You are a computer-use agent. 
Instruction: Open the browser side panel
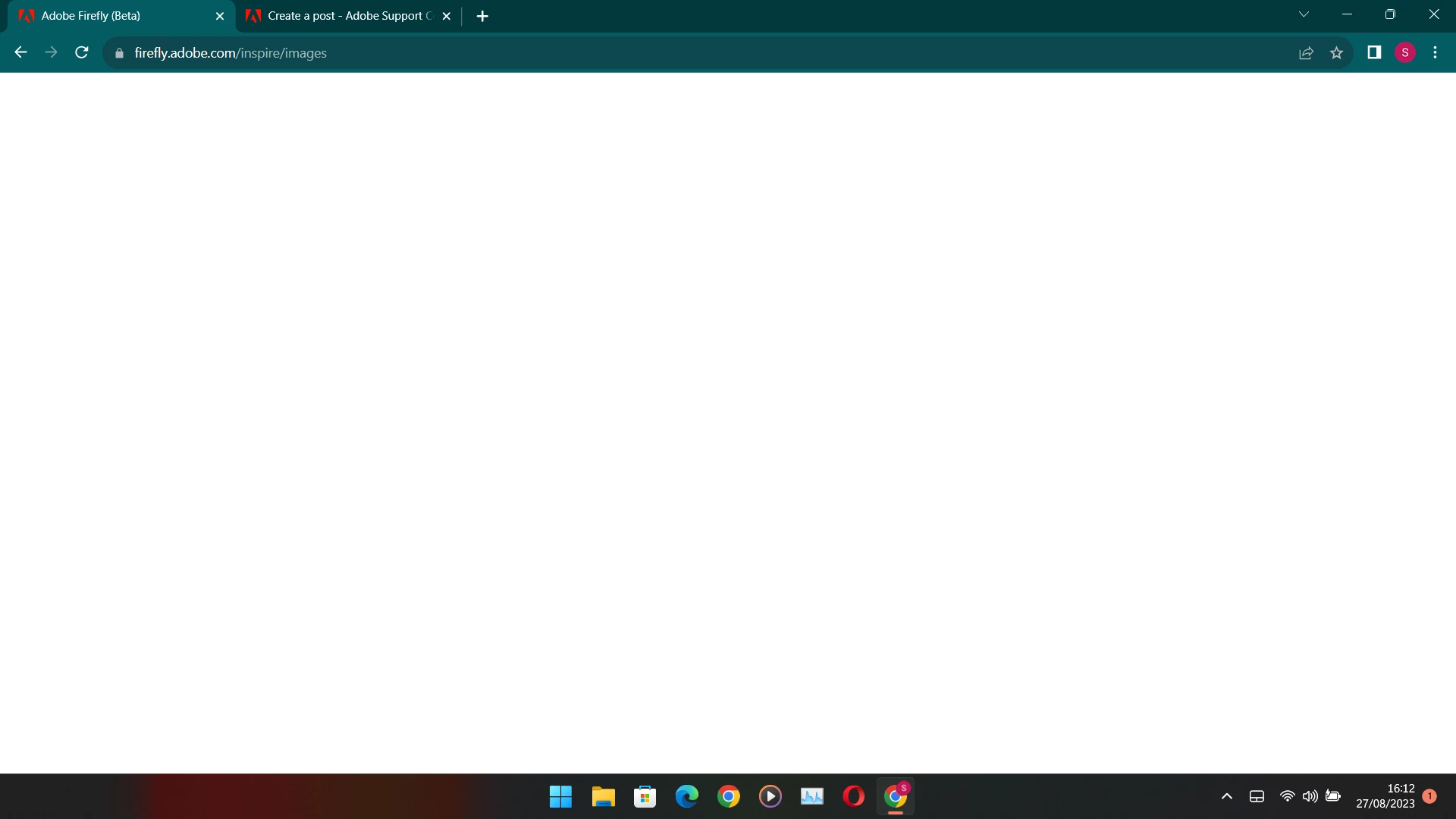click(x=1374, y=52)
